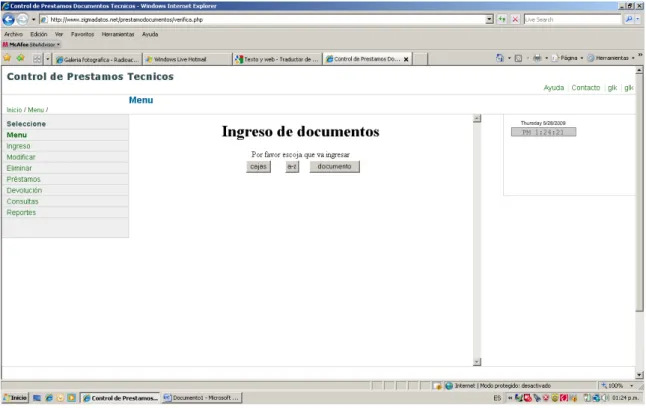Stop loading with the red X icon
646x408 pixels.
(515, 19)
